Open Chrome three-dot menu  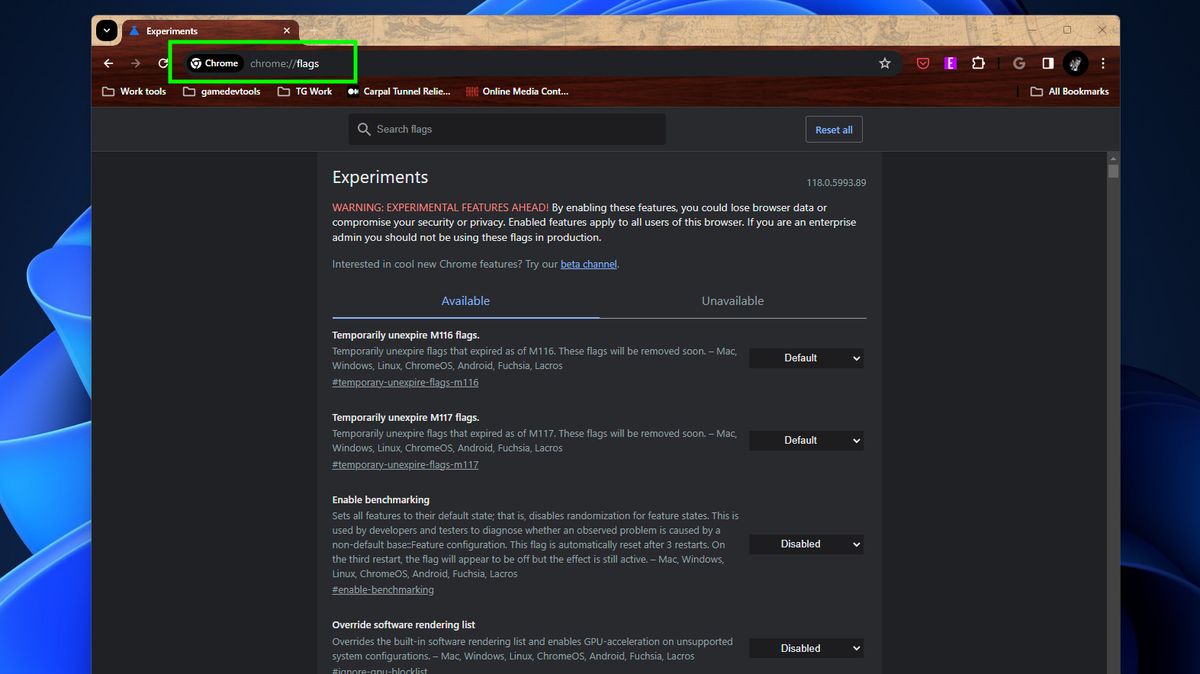pyautogui.click(x=1103, y=63)
